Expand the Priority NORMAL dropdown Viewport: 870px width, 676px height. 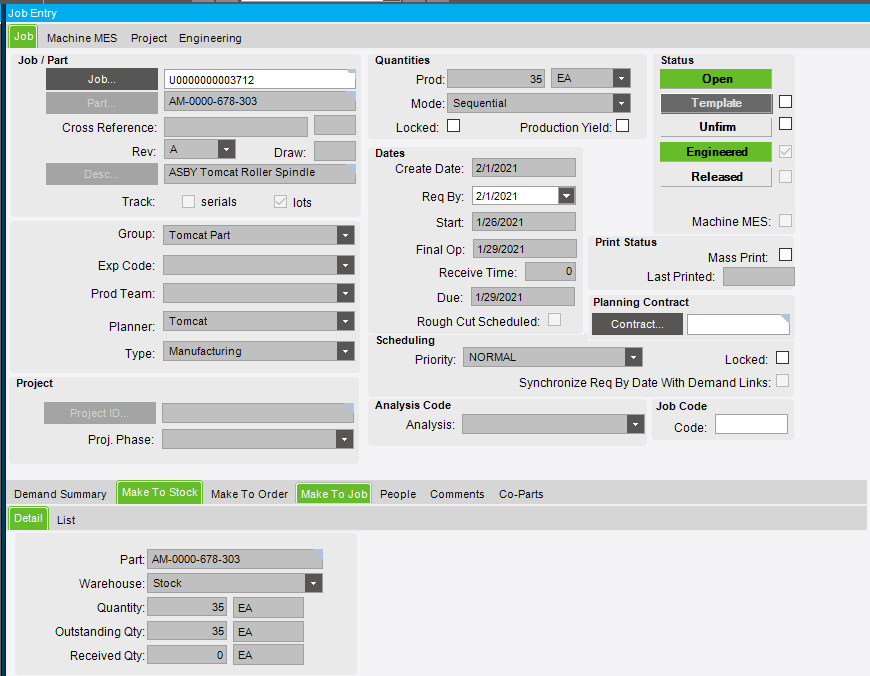(x=633, y=357)
